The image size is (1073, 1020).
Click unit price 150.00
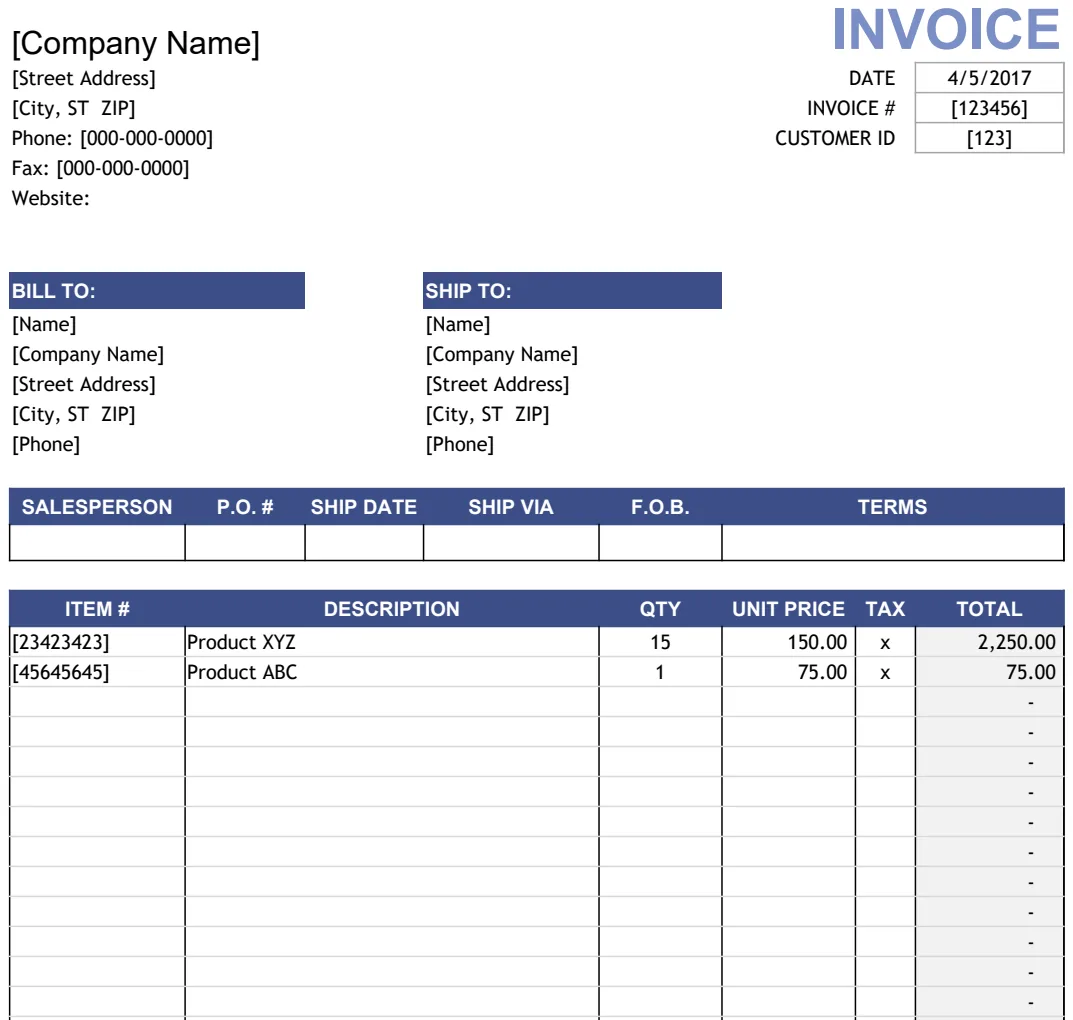[788, 642]
